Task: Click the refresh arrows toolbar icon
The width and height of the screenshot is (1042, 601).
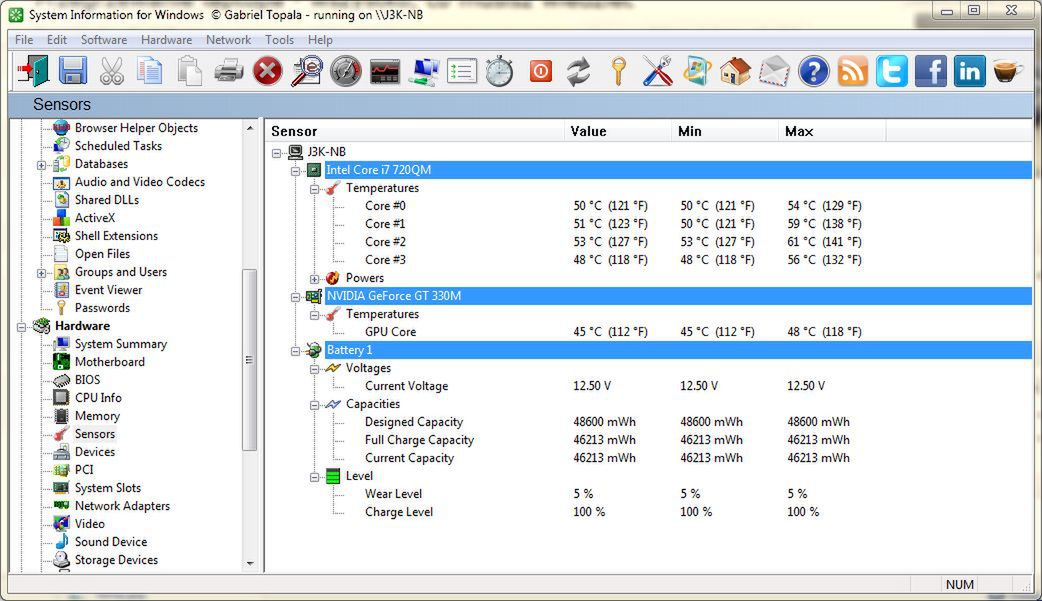Action: (579, 71)
